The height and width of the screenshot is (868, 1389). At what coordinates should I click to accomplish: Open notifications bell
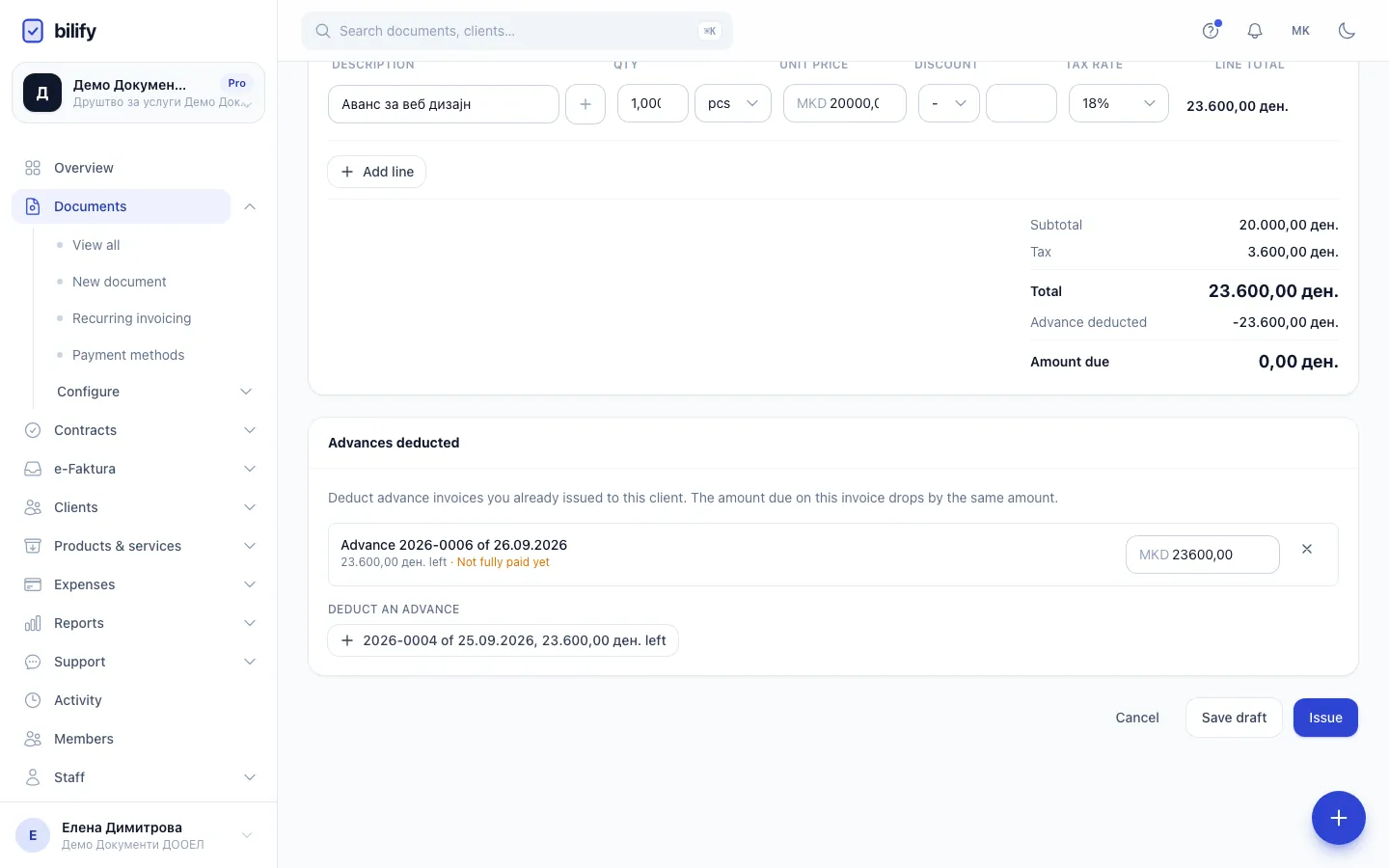coord(1255,31)
